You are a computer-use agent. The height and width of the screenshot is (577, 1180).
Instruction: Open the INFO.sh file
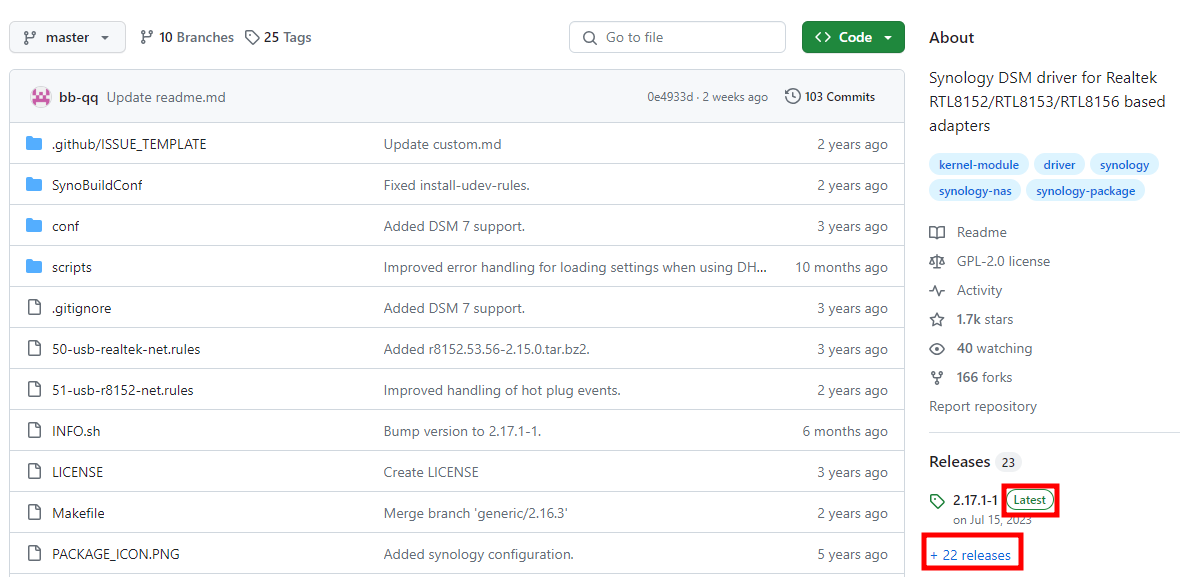click(76, 432)
